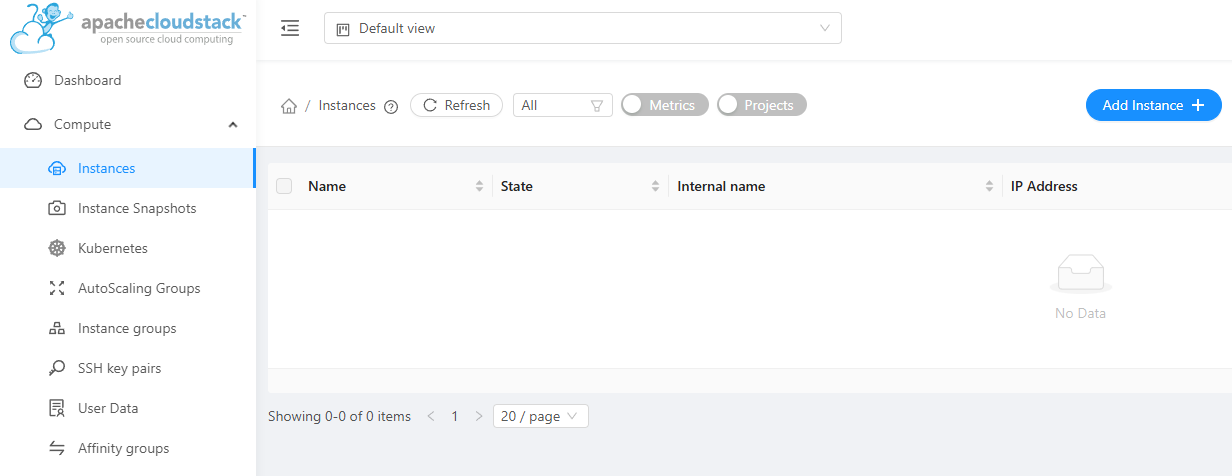Click the SSH key pairs key icon
Image resolution: width=1232 pixels, height=476 pixels.
pyautogui.click(x=57, y=368)
